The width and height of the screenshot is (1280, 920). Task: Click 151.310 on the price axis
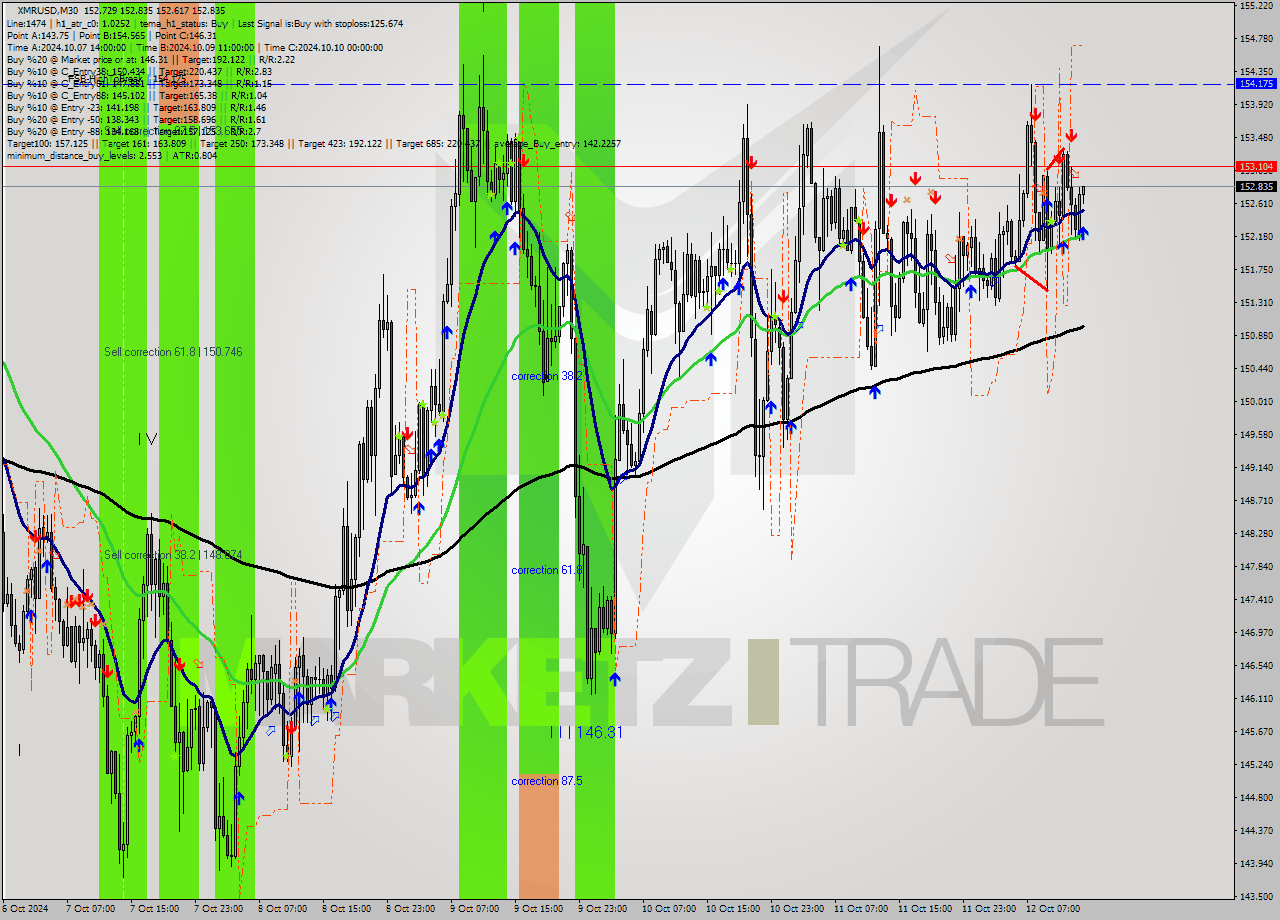[1256, 302]
